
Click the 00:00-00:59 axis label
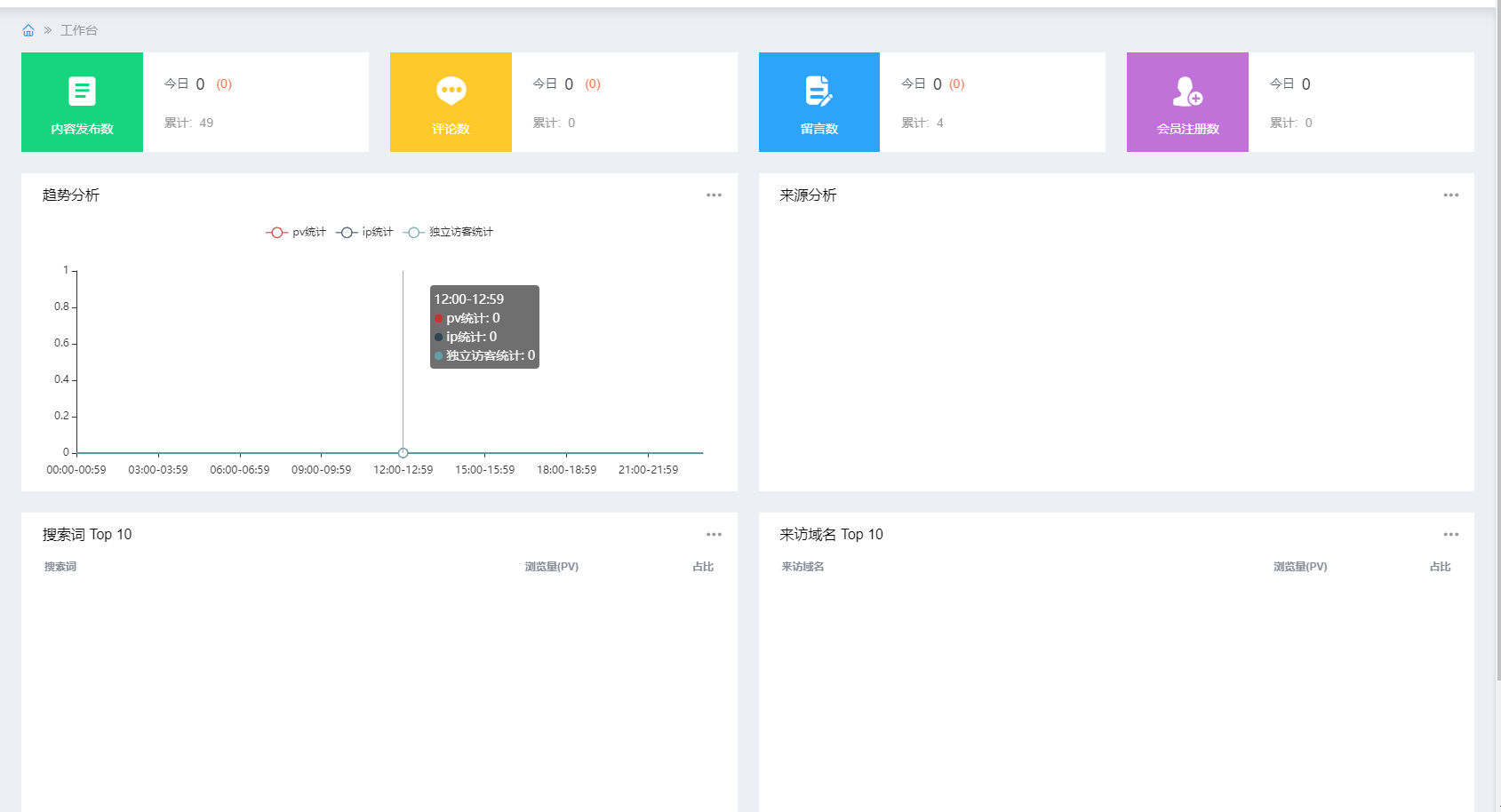point(76,470)
